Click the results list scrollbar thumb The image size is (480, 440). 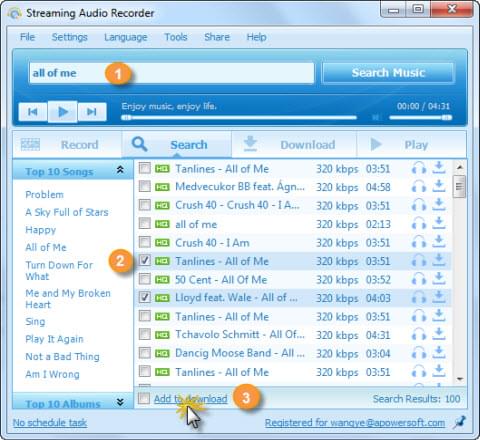click(x=460, y=187)
